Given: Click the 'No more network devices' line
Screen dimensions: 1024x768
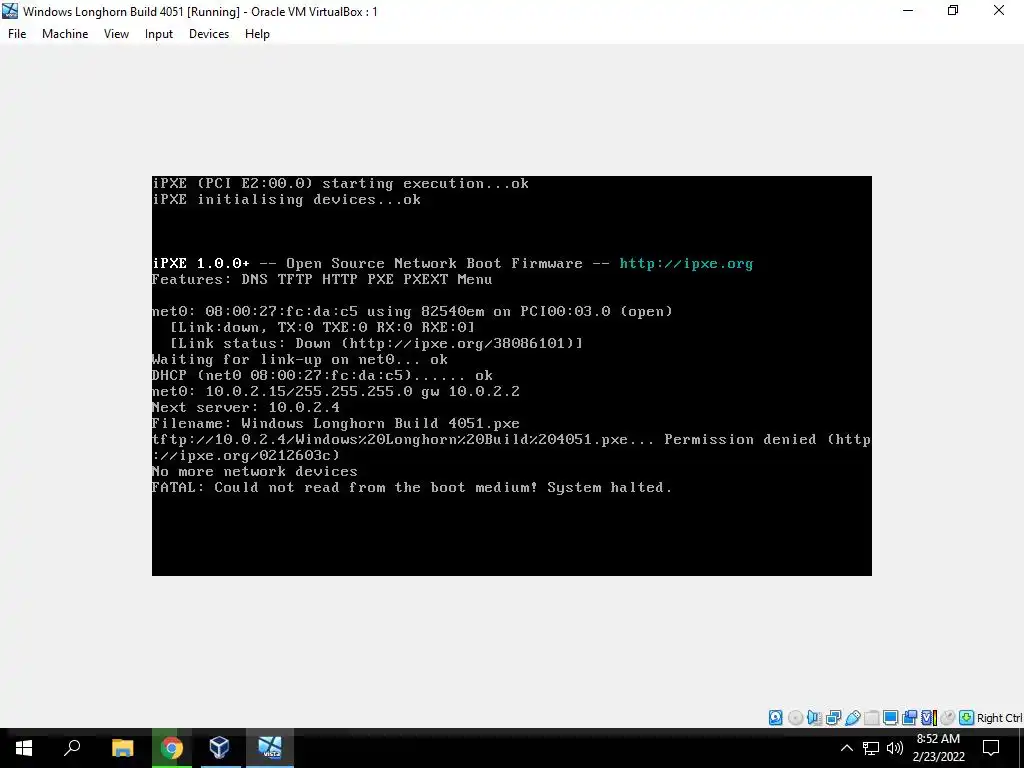Looking at the screenshot, I should pos(255,472).
